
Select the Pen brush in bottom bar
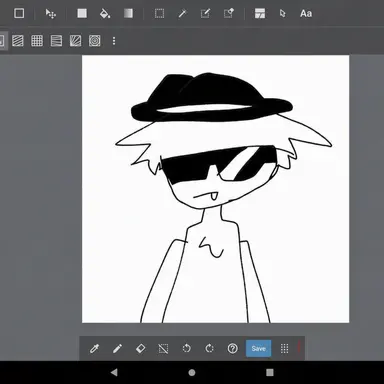[x=117, y=349]
